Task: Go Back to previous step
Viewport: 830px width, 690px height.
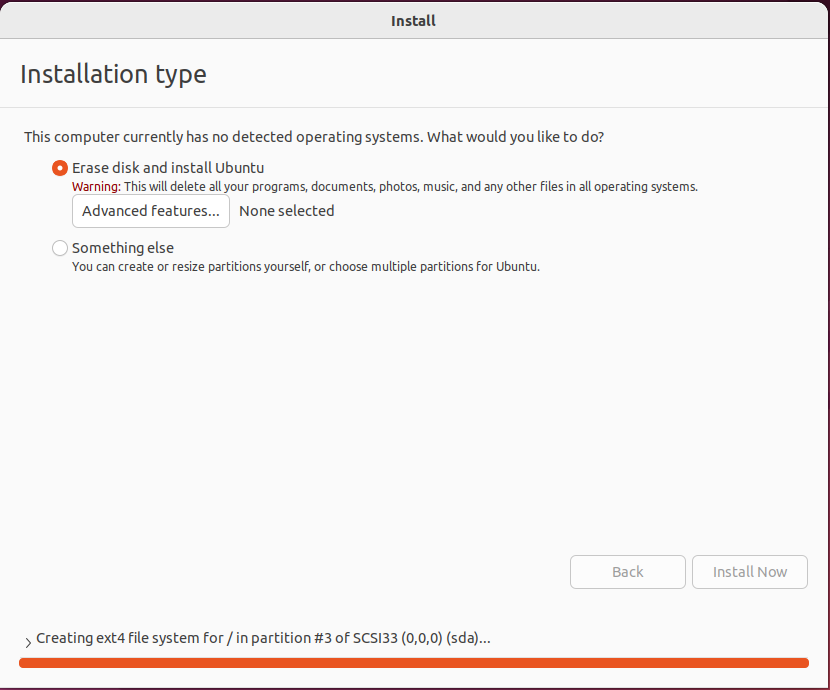Action: 628,572
